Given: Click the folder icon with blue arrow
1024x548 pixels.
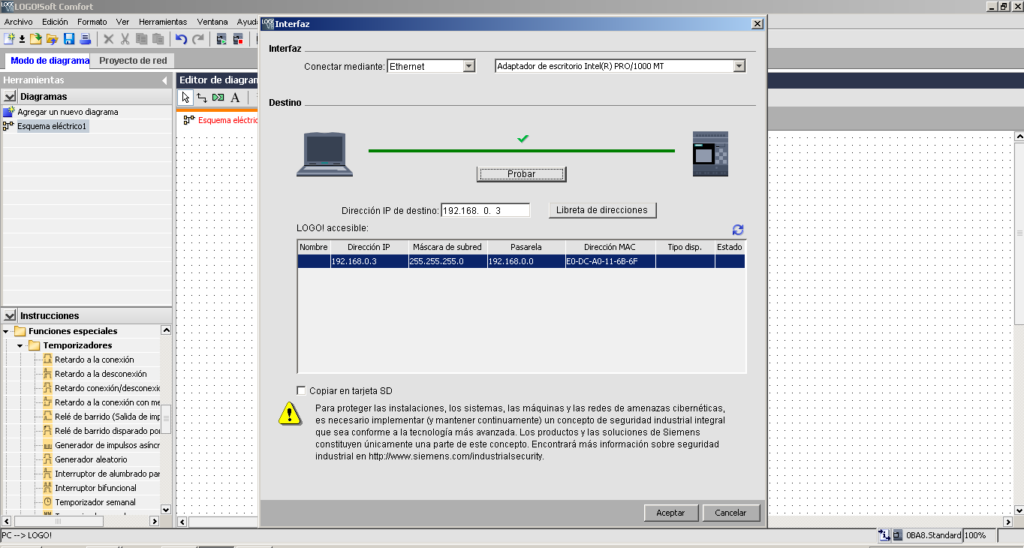Looking at the screenshot, I should tap(52, 39).
